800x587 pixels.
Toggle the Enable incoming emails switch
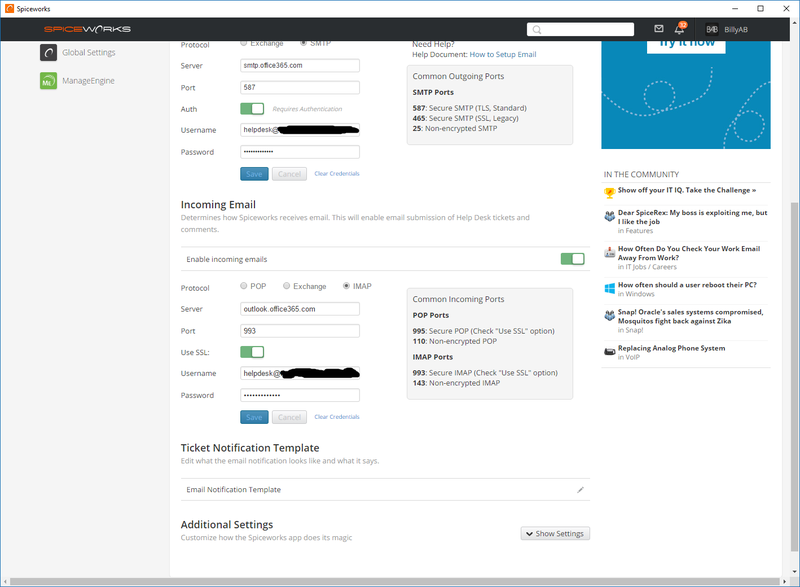click(x=574, y=257)
